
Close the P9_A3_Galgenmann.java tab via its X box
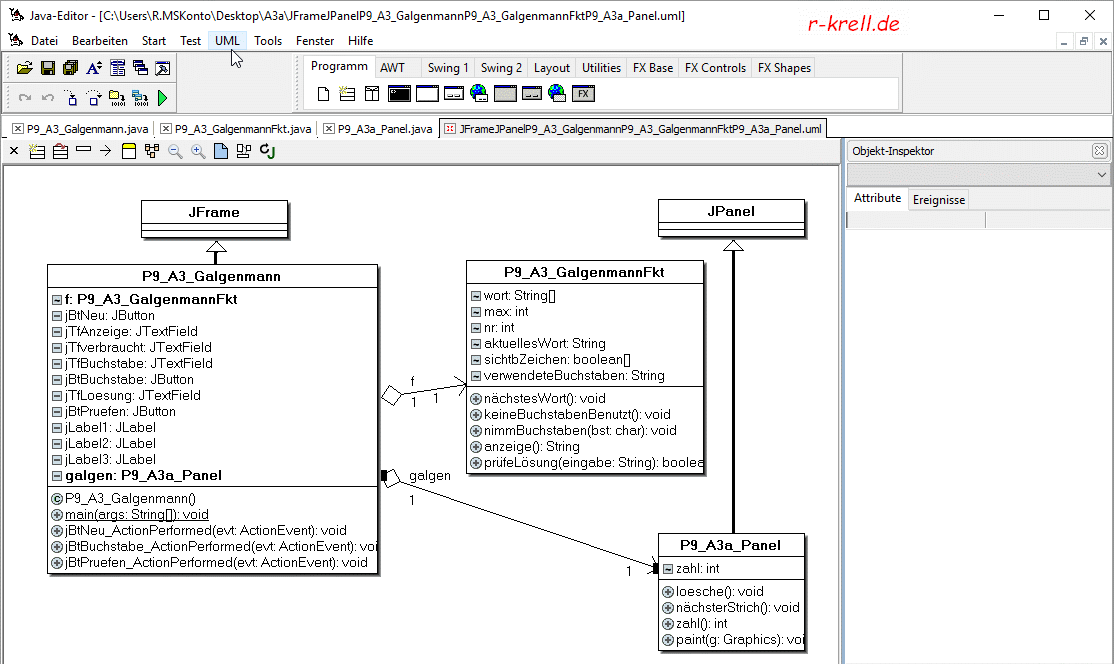coord(18,129)
